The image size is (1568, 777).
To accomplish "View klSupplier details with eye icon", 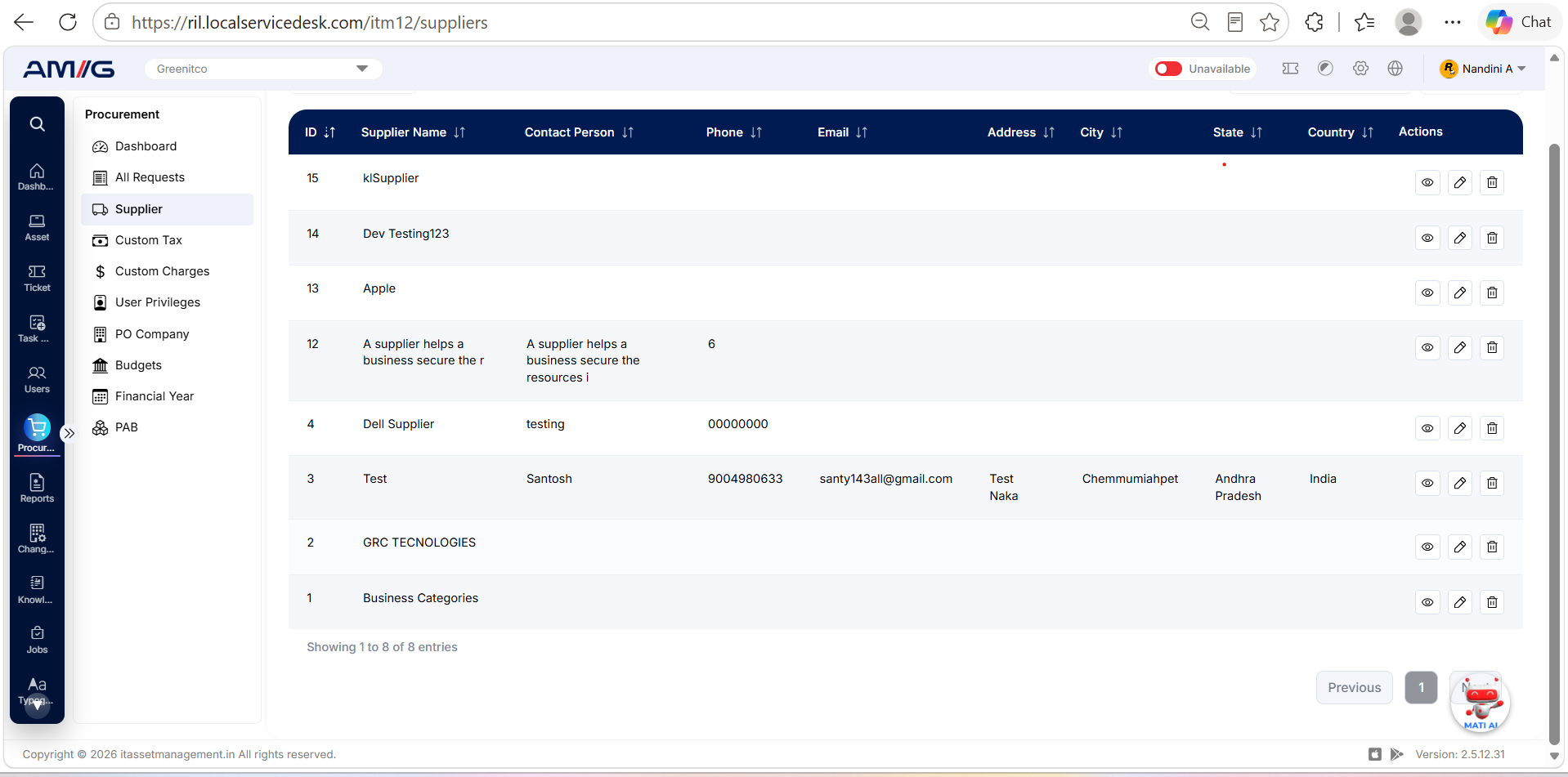I will tap(1427, 182).
